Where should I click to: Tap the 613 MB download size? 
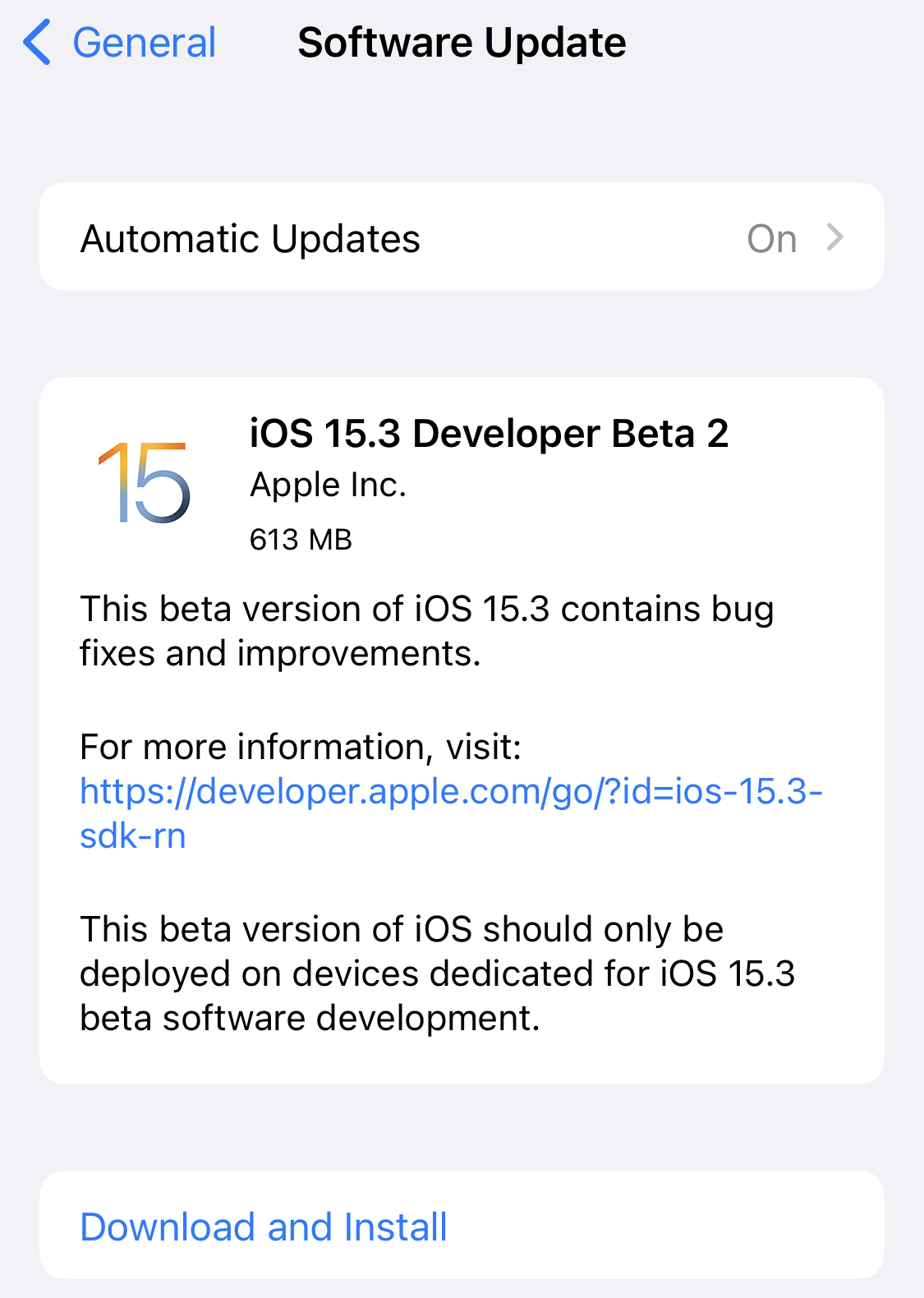pyautogui.click(x=301, y=540)
